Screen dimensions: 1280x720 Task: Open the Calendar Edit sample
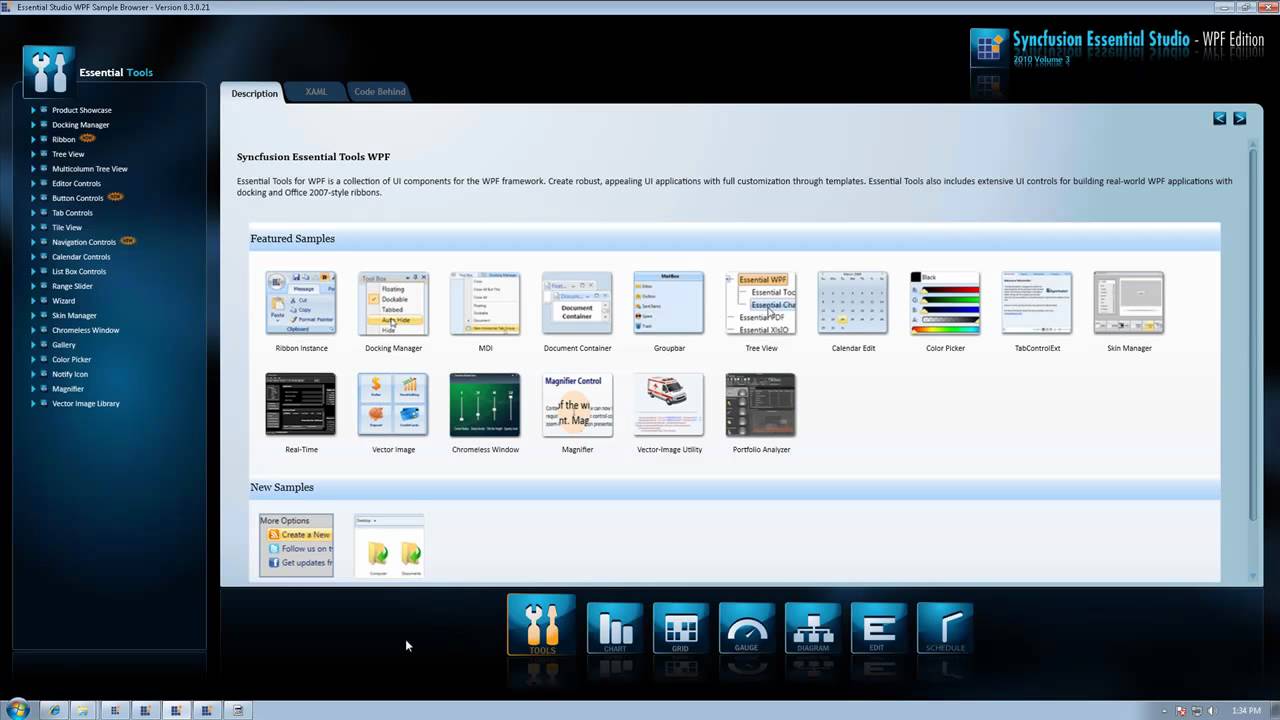(x=853, y=303)
